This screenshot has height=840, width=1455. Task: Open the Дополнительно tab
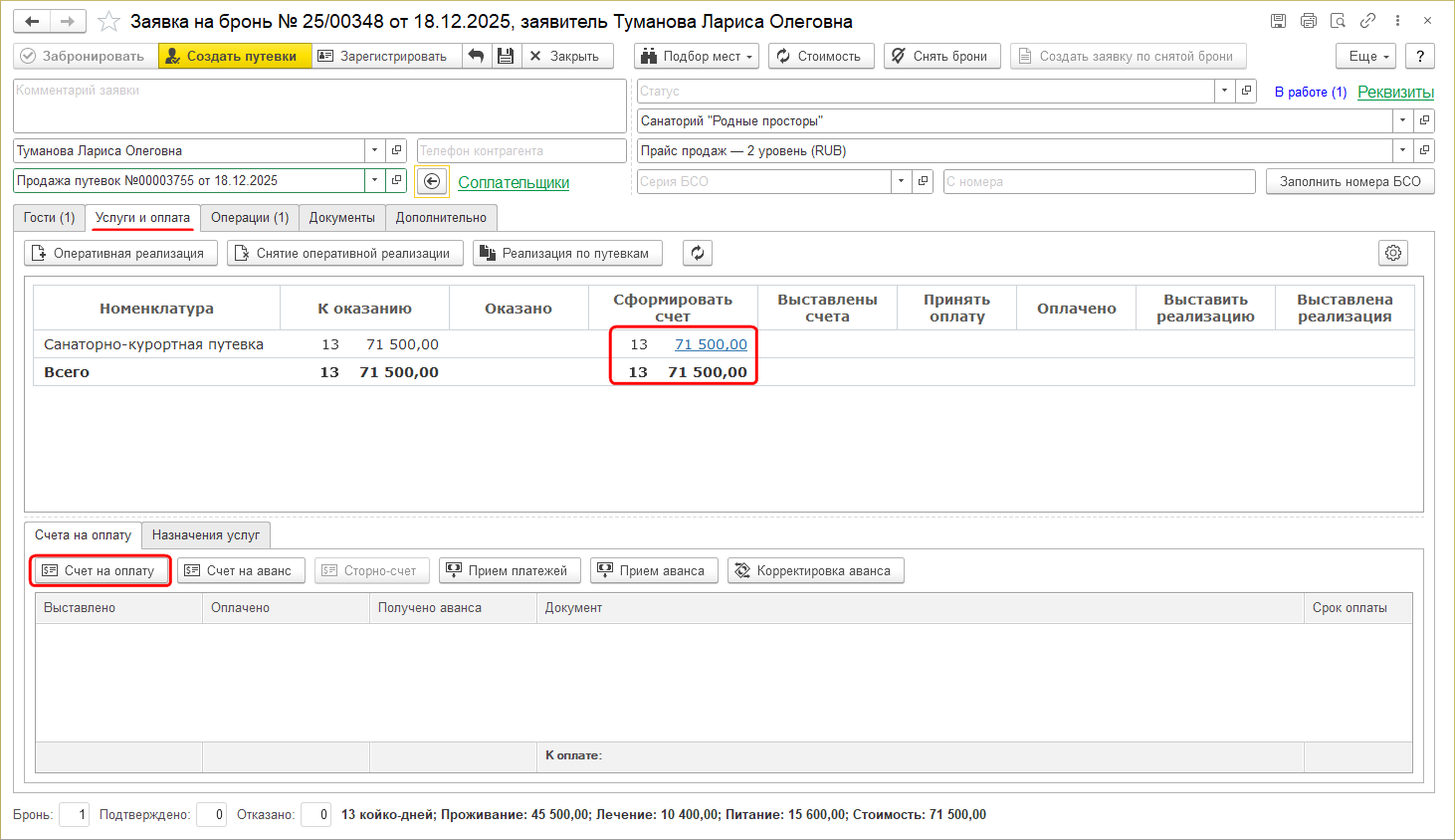point(441,217)
